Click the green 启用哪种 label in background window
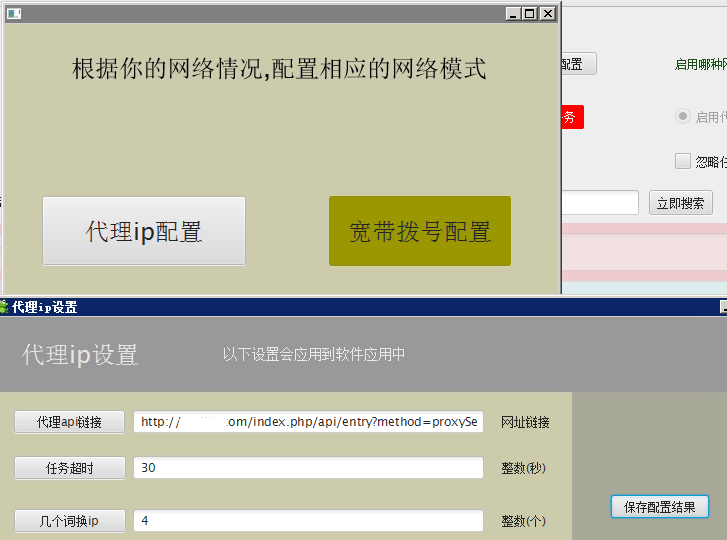This screenshot has height=540, width=727. (701, 64)
